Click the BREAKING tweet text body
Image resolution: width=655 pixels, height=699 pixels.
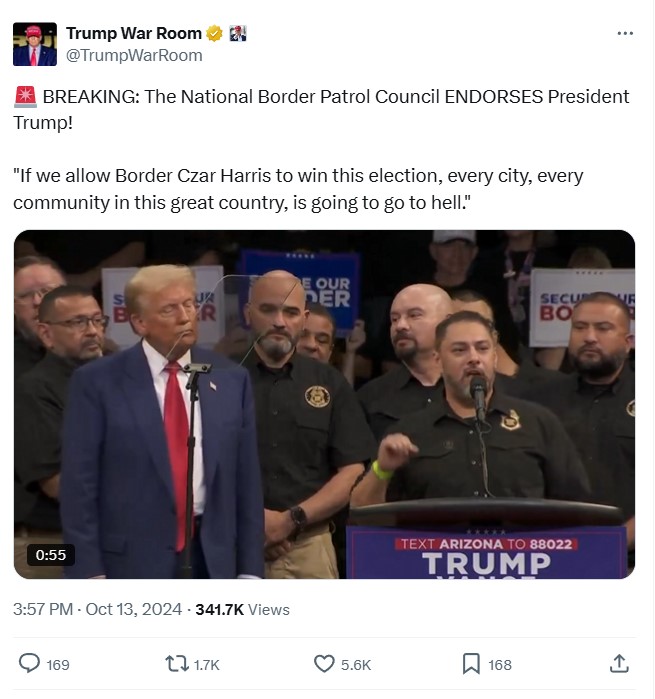(x=321, y=150)
